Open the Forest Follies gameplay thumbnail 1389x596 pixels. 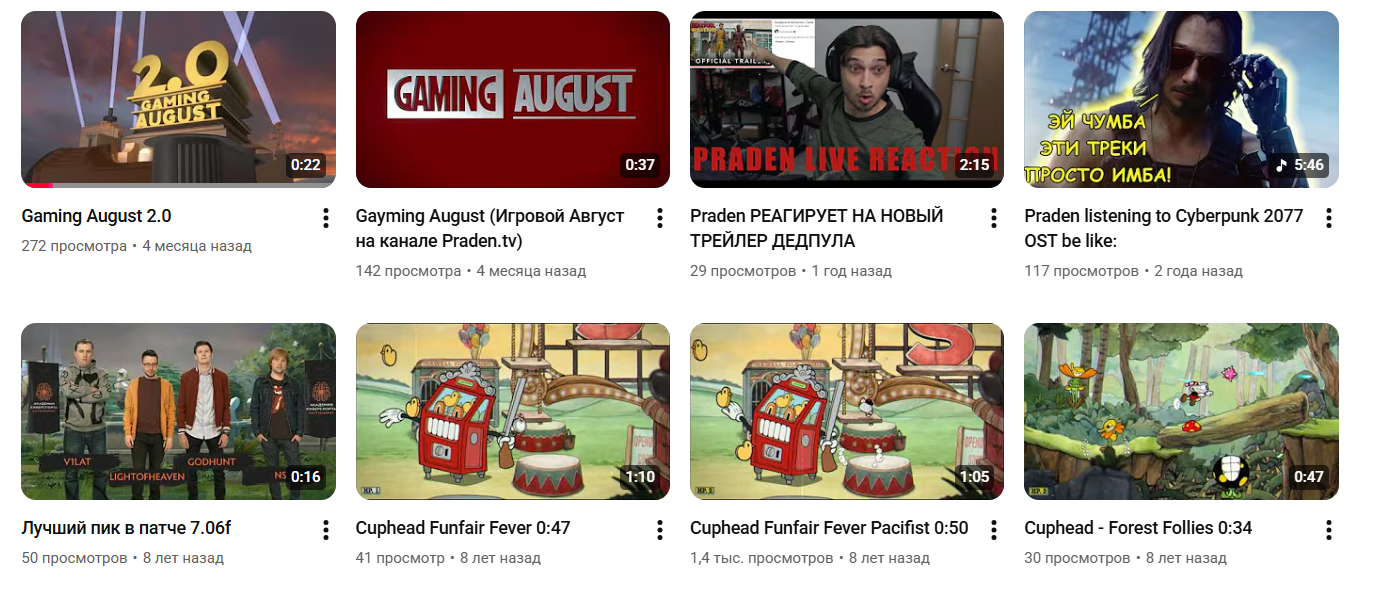1181,411
